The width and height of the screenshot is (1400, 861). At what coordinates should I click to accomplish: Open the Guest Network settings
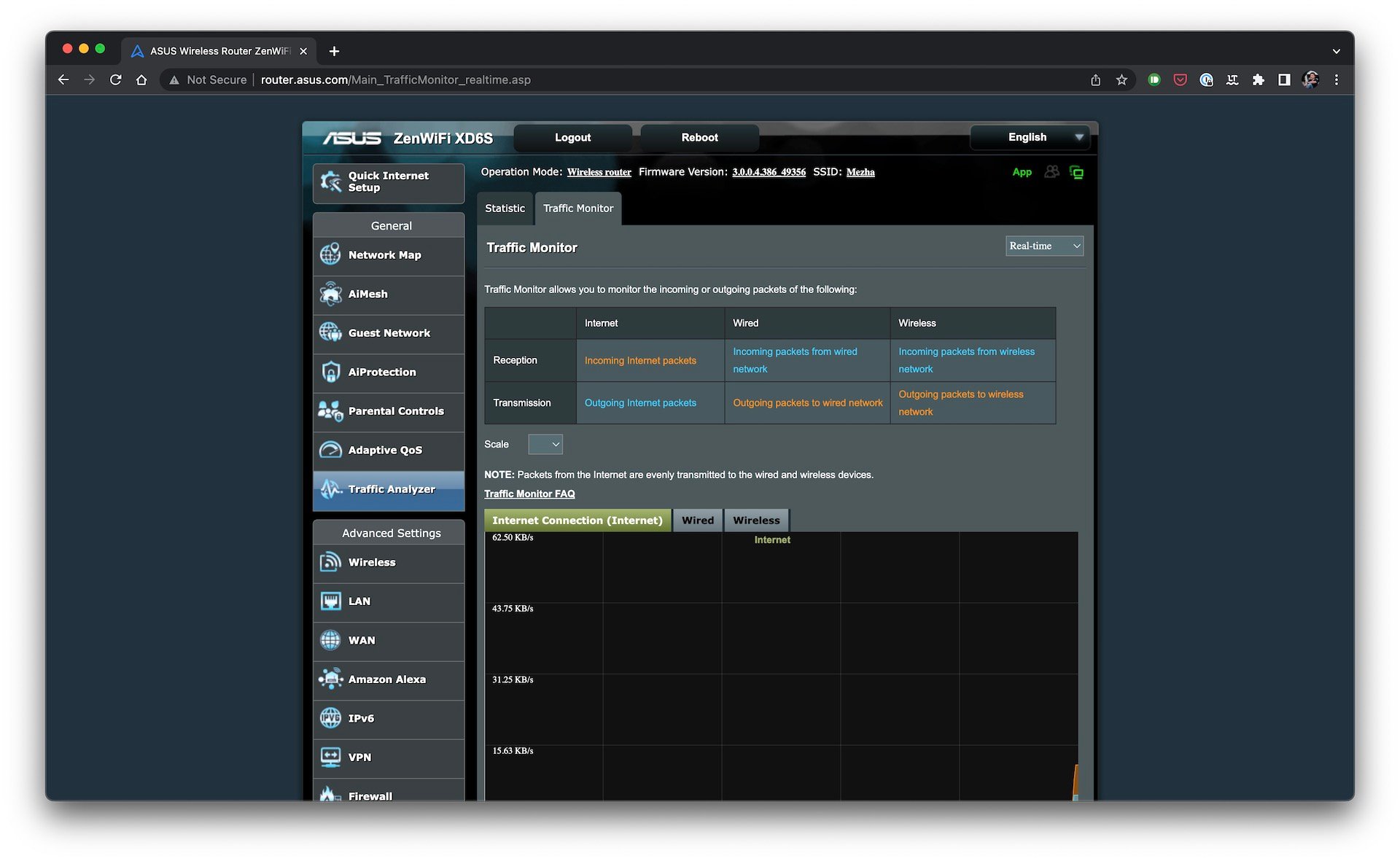[x=389, y=332]
